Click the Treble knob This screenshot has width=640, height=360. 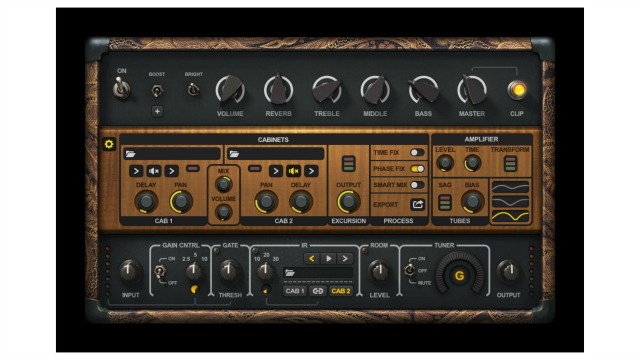(x=327, y=89)
